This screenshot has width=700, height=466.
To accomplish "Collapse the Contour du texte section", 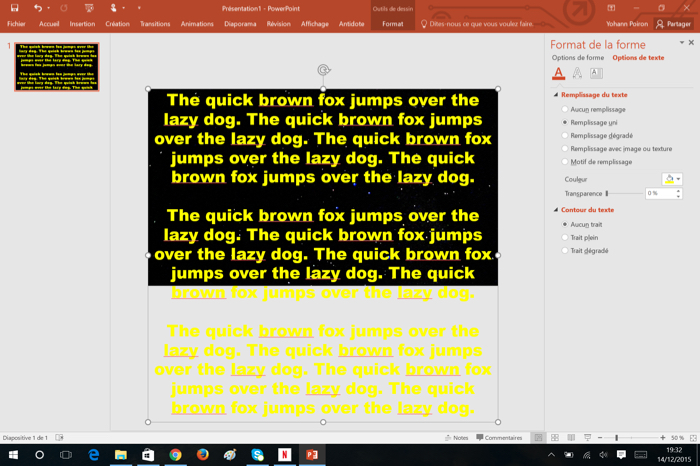I will point(556,210).
